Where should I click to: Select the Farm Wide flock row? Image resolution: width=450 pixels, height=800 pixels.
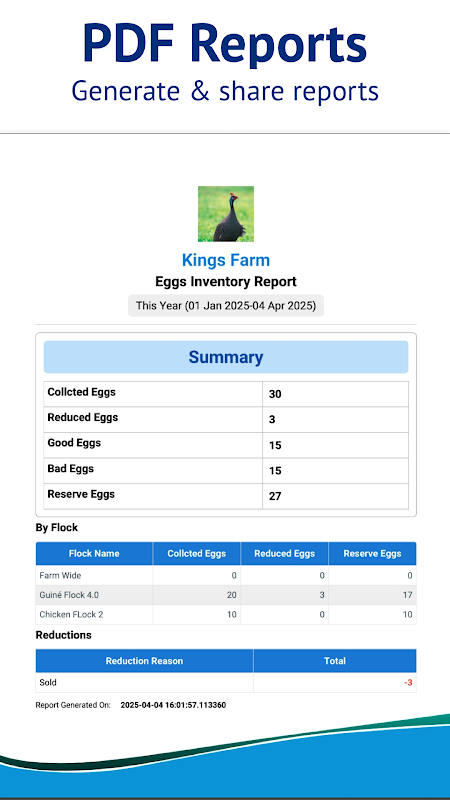pyautogui.click(x=226, y=576)
